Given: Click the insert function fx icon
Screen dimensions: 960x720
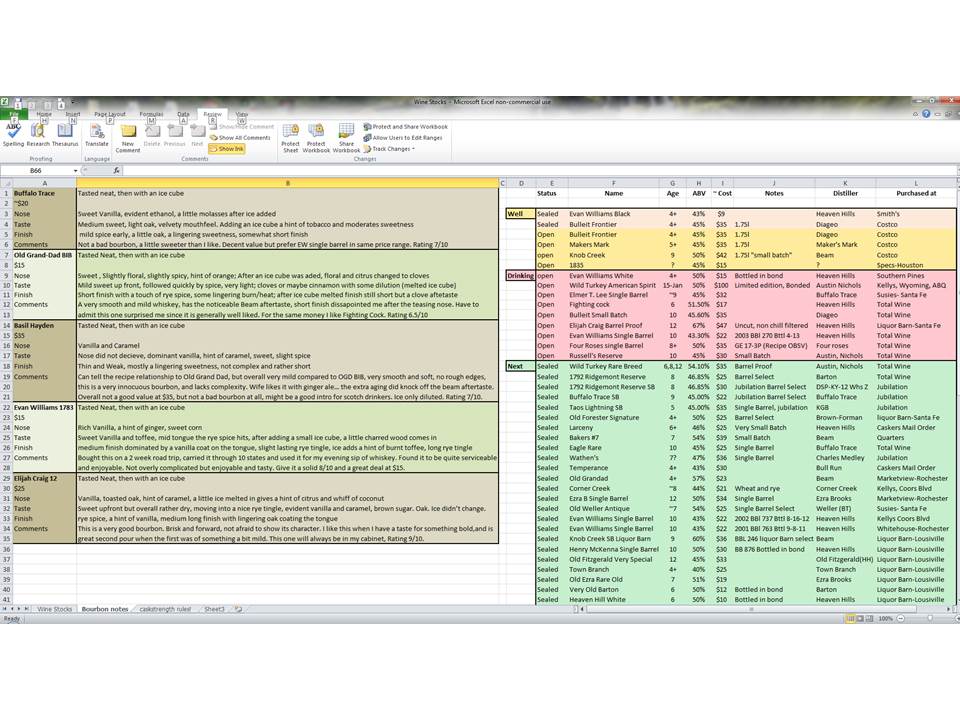Looking at the screenshot, I should tap(116, 171).
